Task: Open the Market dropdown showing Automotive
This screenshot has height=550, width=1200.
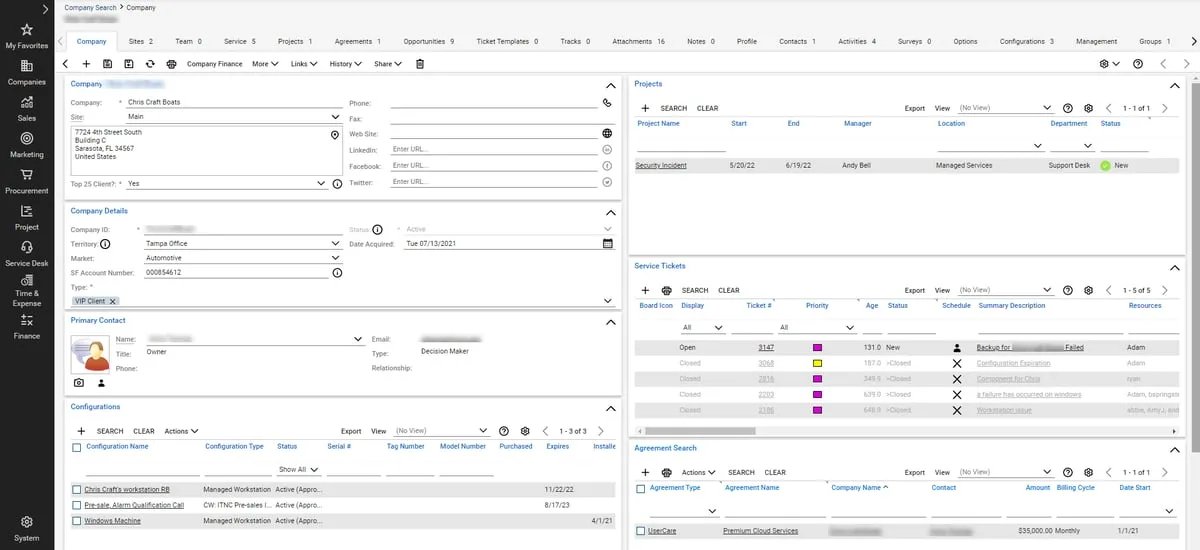Action: (243, 258)
